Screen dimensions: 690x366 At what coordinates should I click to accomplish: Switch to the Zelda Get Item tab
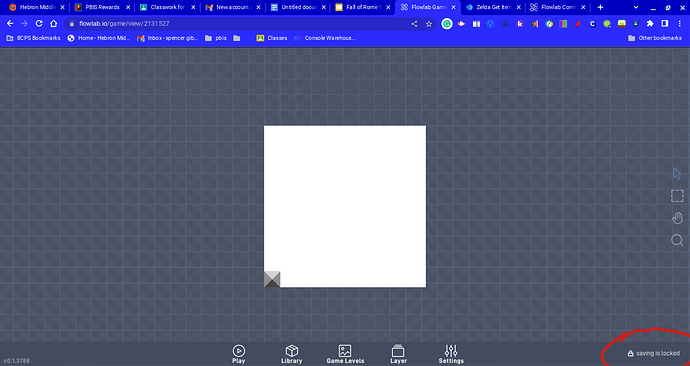point(493,7)
